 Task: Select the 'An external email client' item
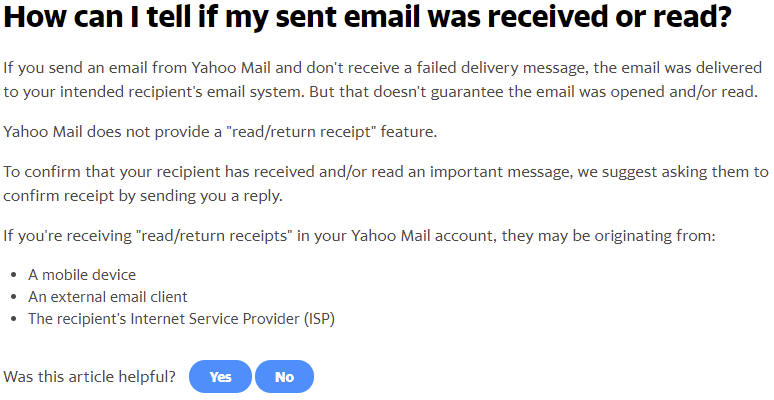tap(108, 297)
